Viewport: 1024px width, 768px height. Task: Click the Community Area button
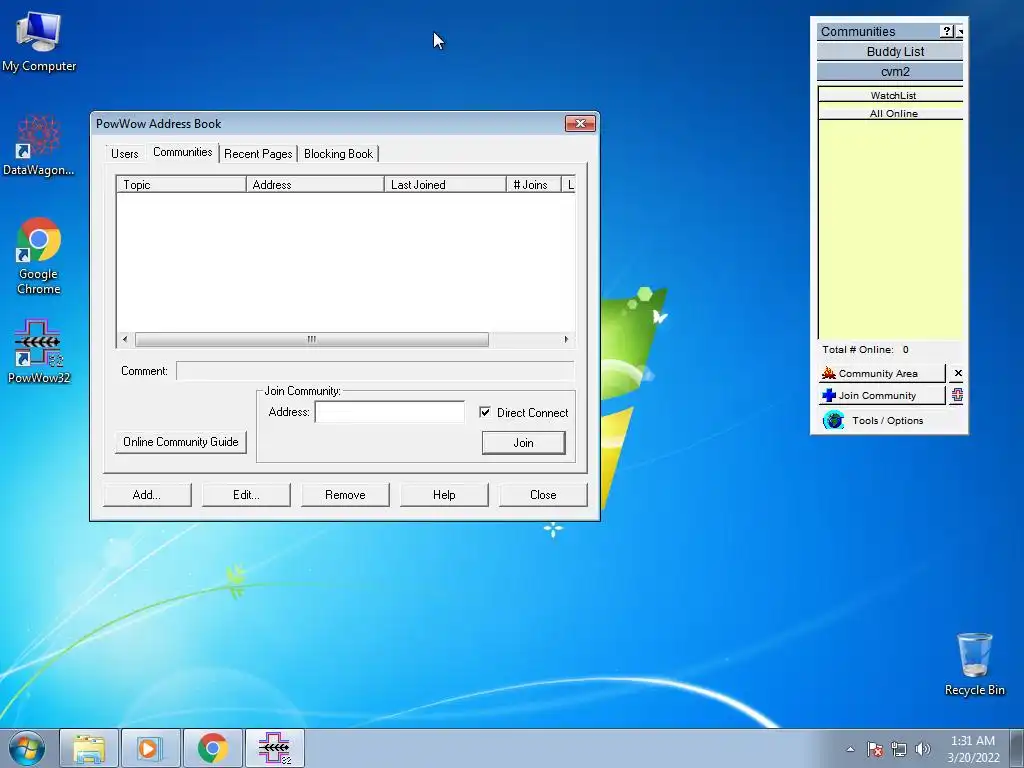point(882,374)
